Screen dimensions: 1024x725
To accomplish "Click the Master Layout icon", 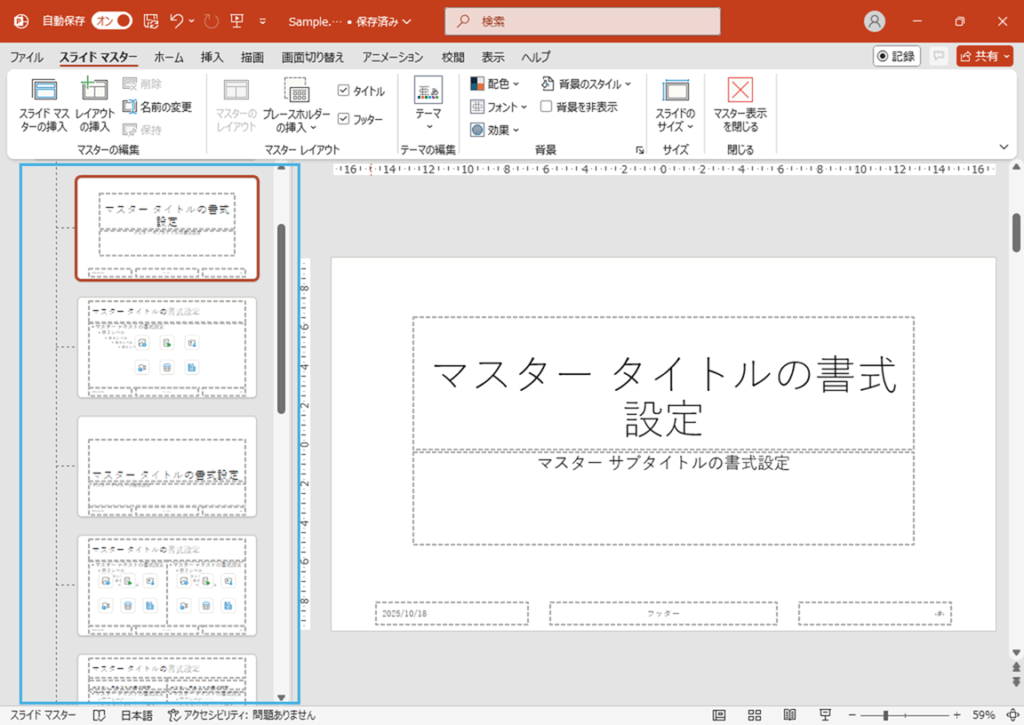I will point(236,107).
